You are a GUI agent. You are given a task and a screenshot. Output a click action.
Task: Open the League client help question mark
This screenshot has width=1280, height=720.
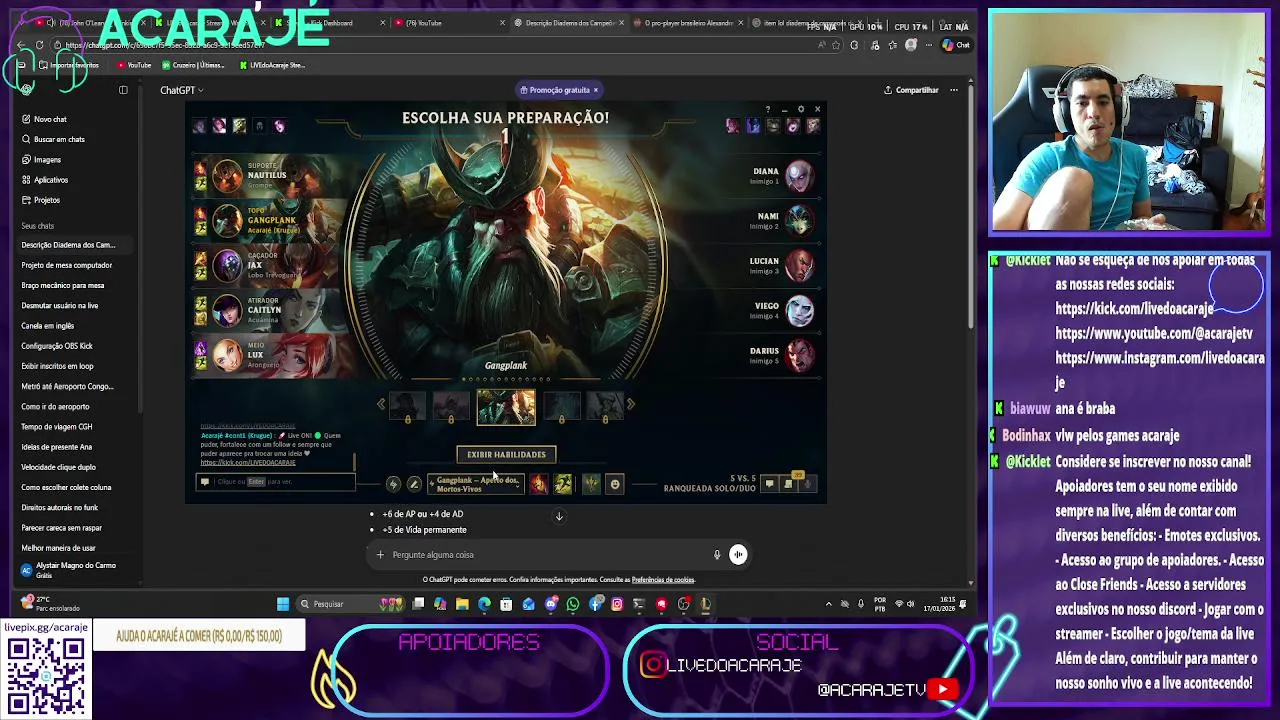coord(768,109)
